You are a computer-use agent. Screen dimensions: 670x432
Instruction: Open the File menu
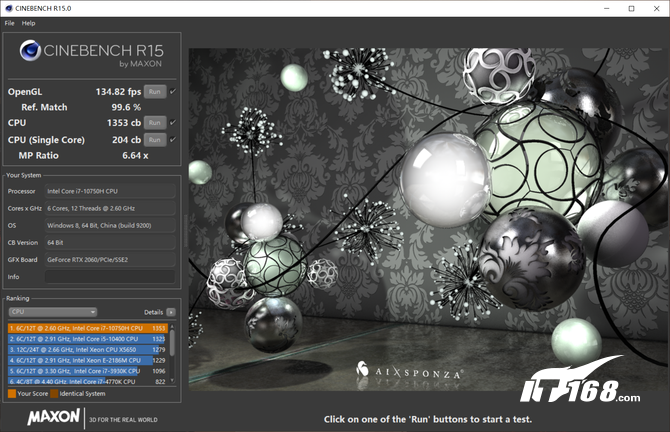click(x=9, y=22)
